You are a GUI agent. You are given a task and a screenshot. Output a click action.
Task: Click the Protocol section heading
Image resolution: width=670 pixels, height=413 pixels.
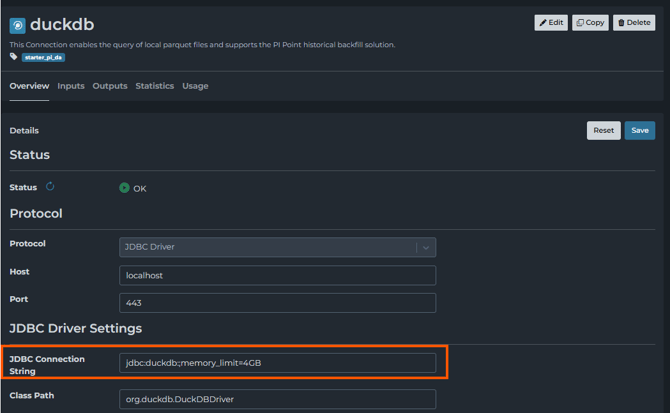pyautogui.click(x=36, y=213)
